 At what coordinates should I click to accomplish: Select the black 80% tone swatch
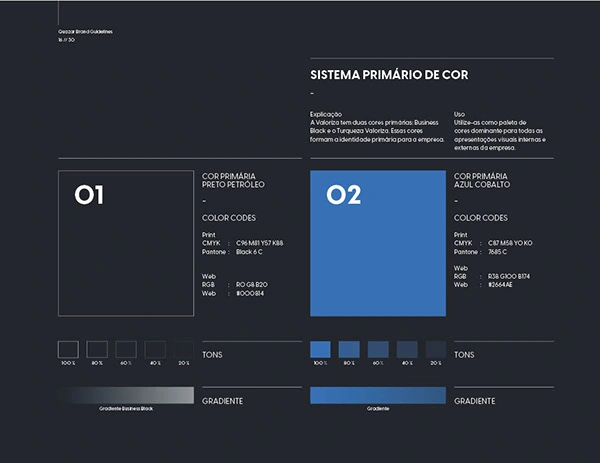(97, 349)
